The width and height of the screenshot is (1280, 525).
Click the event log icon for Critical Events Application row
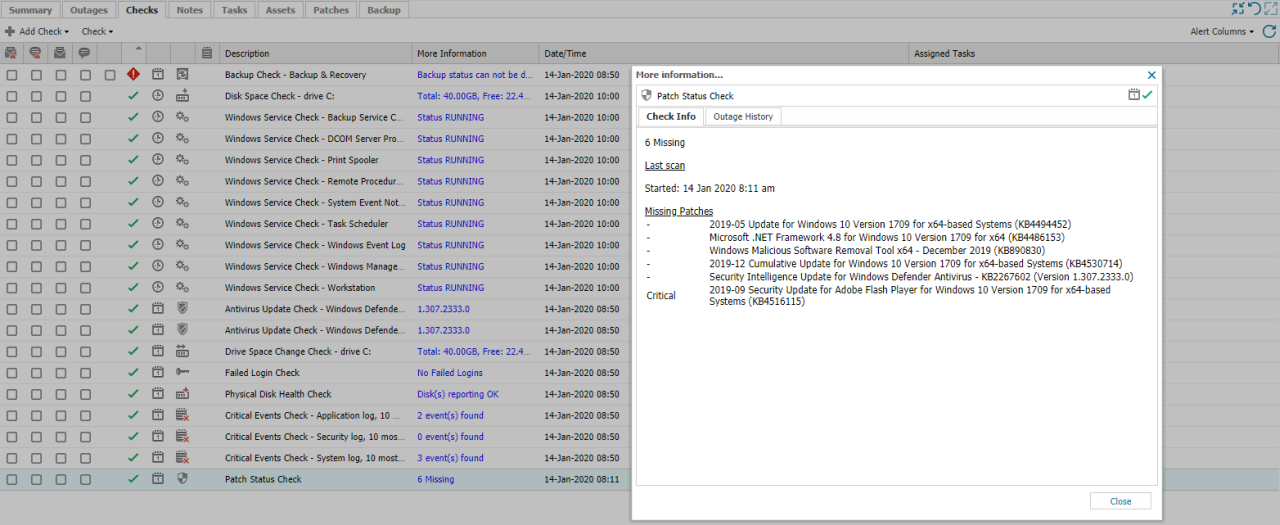pos(182,415)
